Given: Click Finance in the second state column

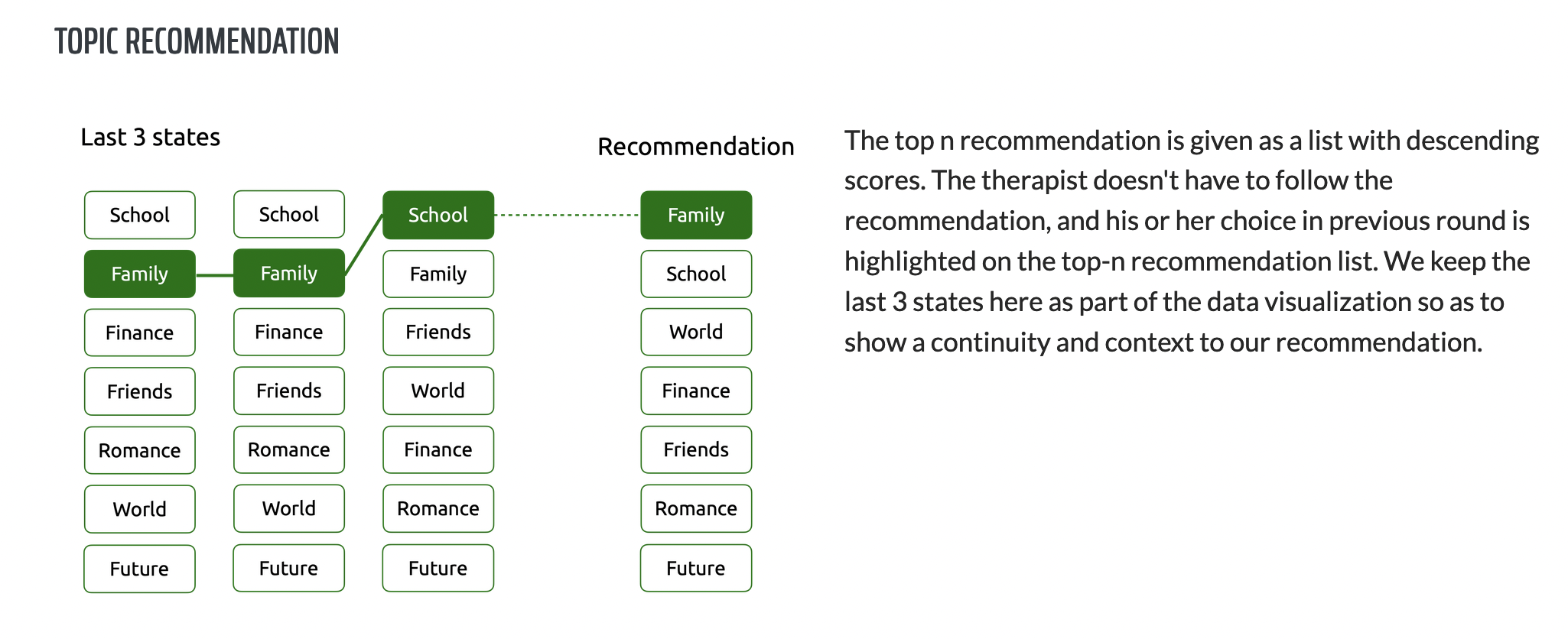Looking at the screenshot, I should [289, 332].
